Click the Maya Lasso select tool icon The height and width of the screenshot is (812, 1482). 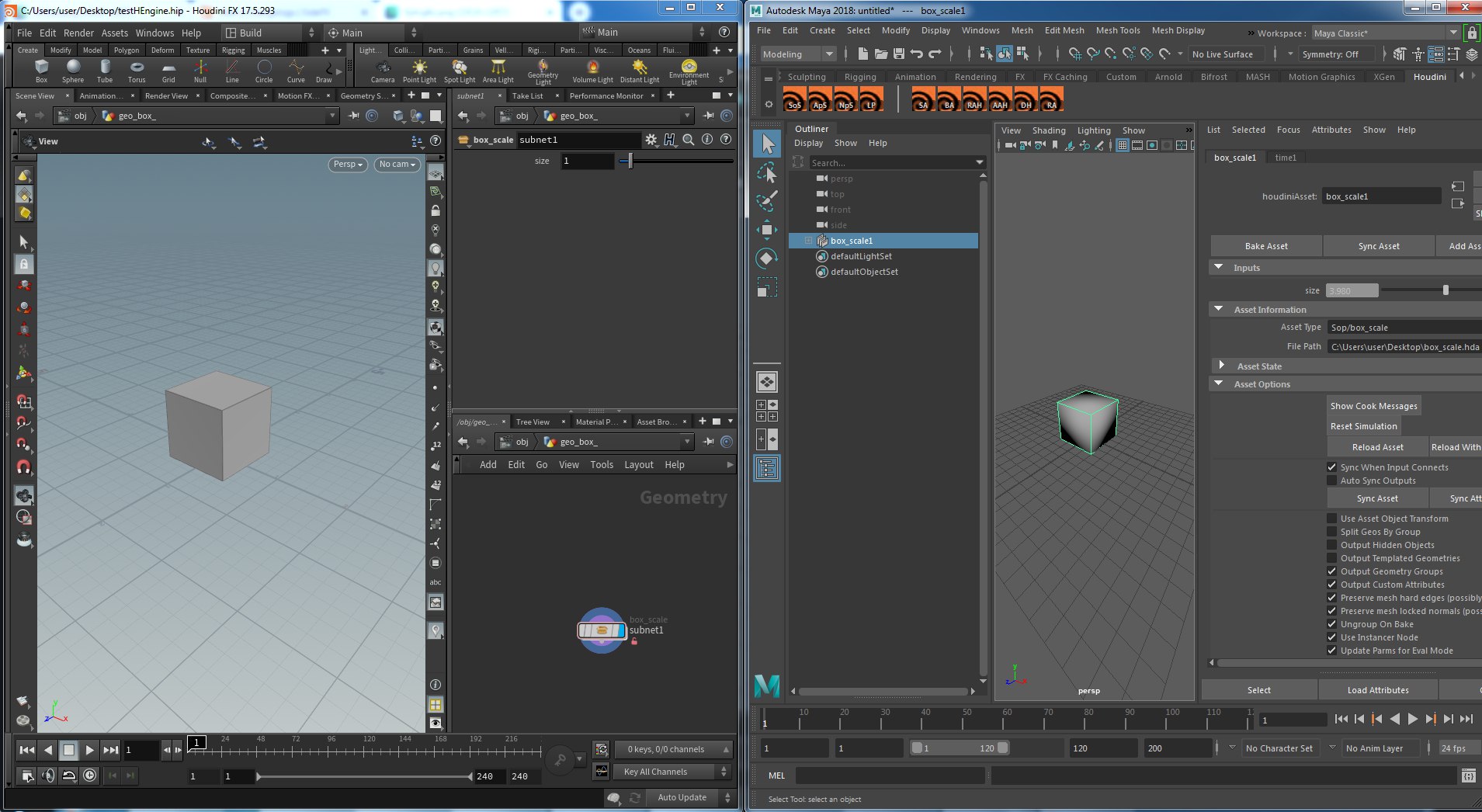click(767, 172)
